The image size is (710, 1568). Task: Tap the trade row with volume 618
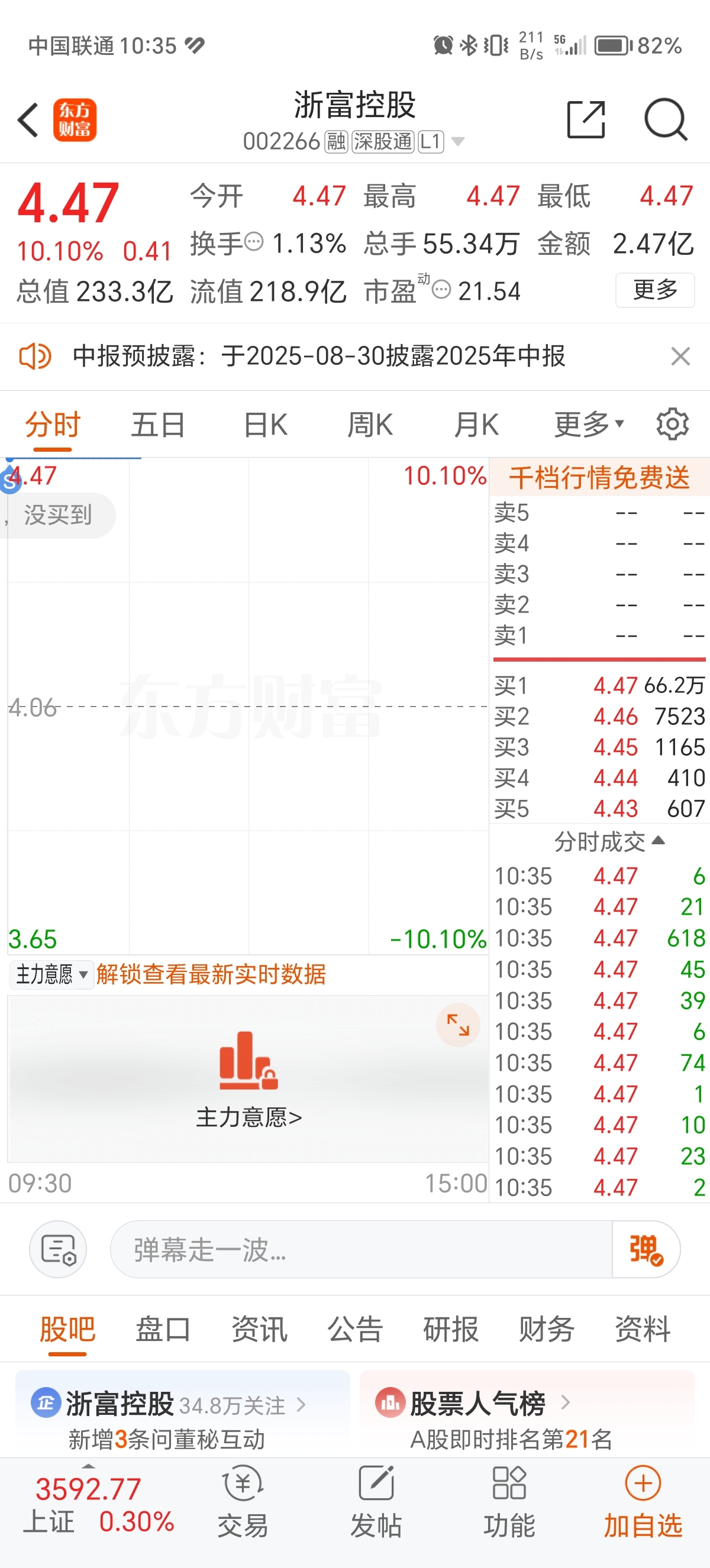click(599, 938)
